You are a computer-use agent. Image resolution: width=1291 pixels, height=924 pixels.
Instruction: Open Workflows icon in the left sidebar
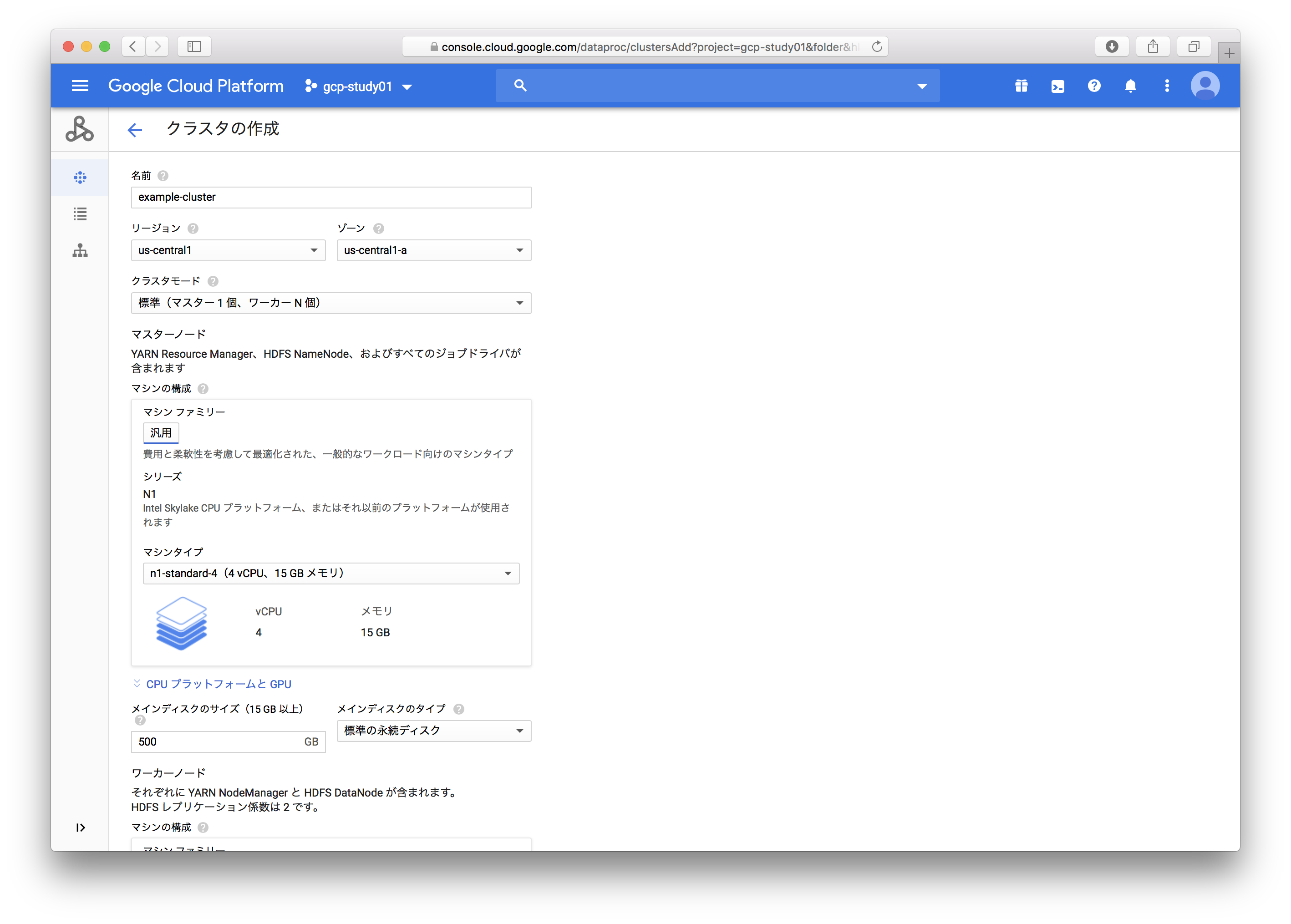80,250
